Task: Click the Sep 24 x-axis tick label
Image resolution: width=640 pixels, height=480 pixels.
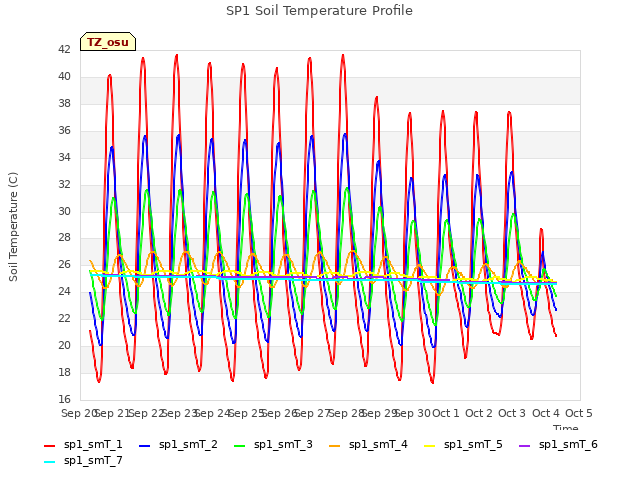Action: pyautogui.click(x=212, y=413)
